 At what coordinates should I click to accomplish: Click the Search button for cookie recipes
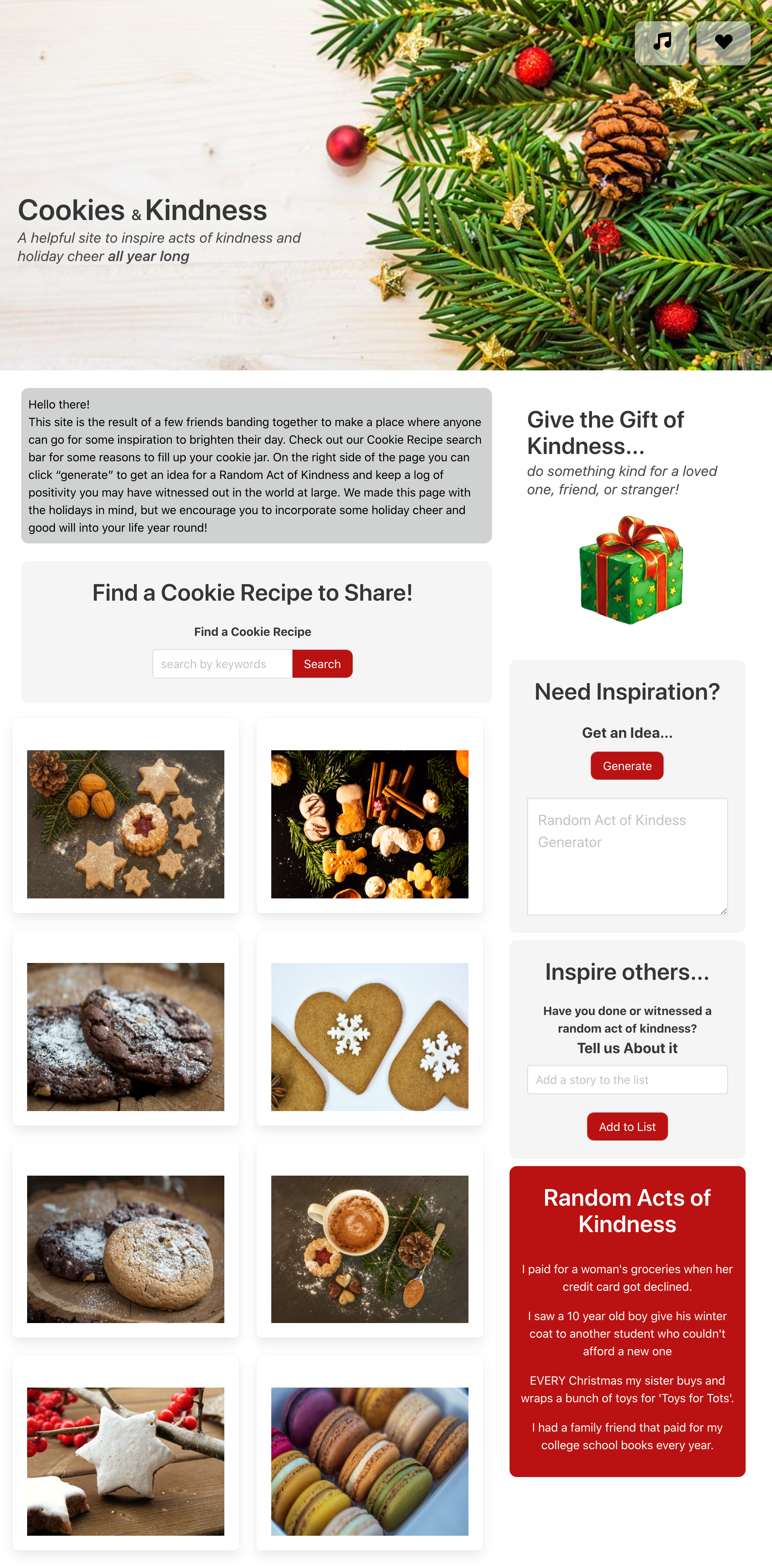click(321, 663)
